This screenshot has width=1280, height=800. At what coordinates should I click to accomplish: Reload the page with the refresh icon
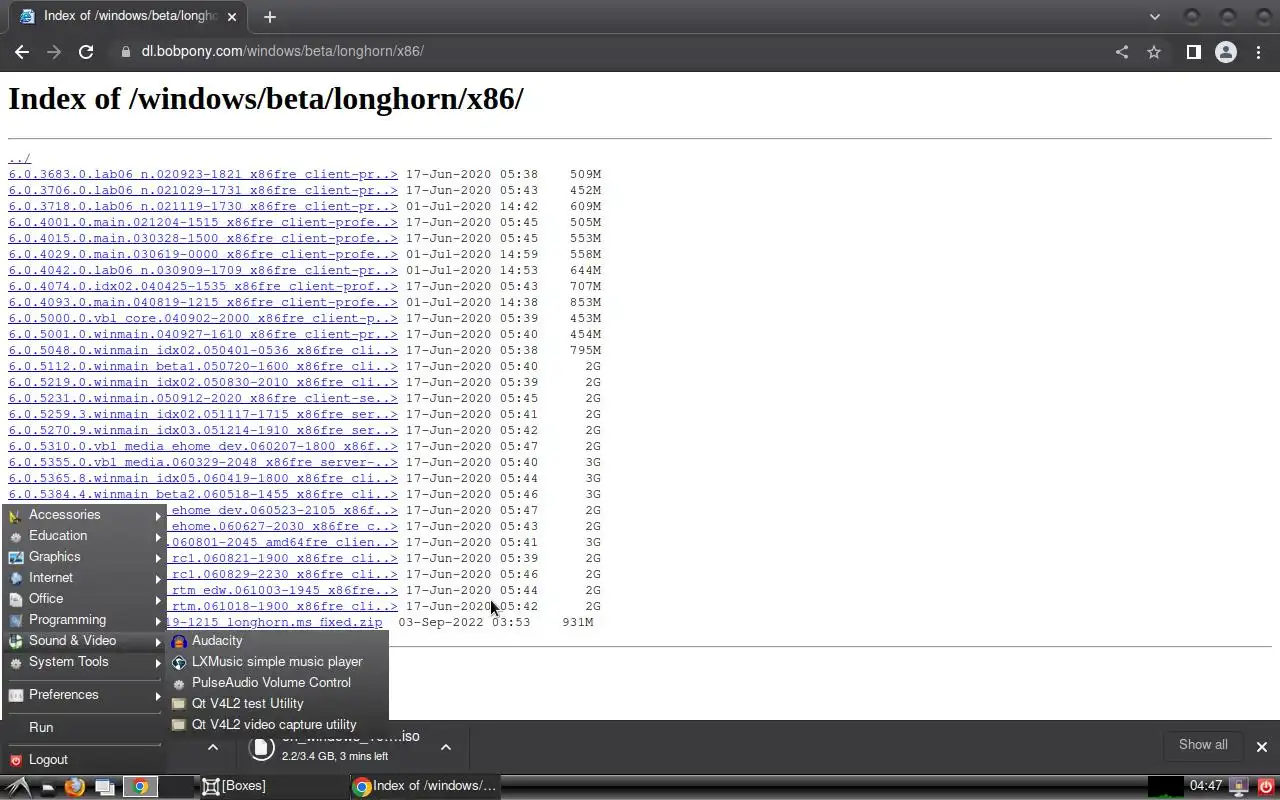86,52
